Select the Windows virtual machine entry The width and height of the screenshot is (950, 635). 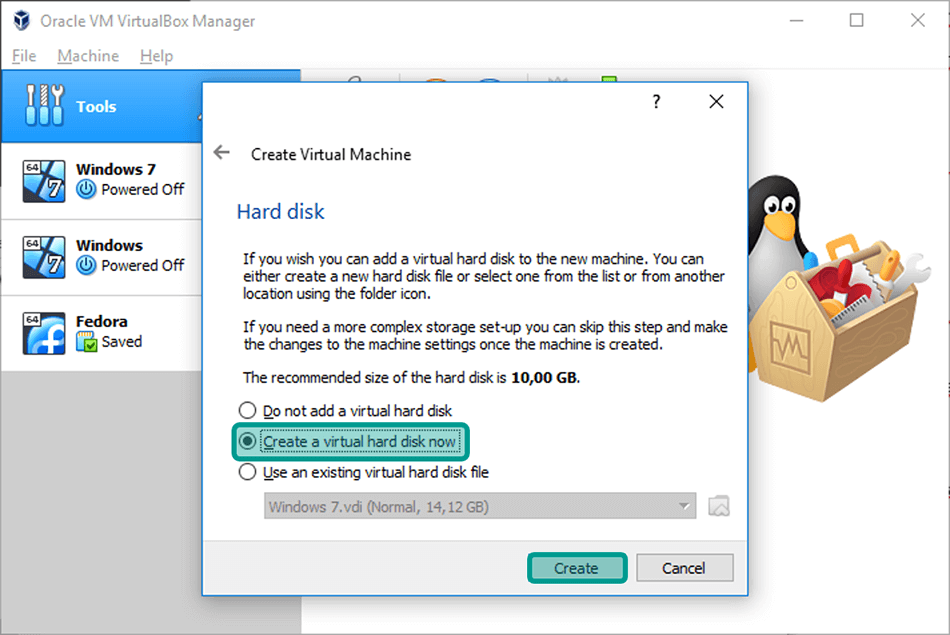tap(102, 257)
